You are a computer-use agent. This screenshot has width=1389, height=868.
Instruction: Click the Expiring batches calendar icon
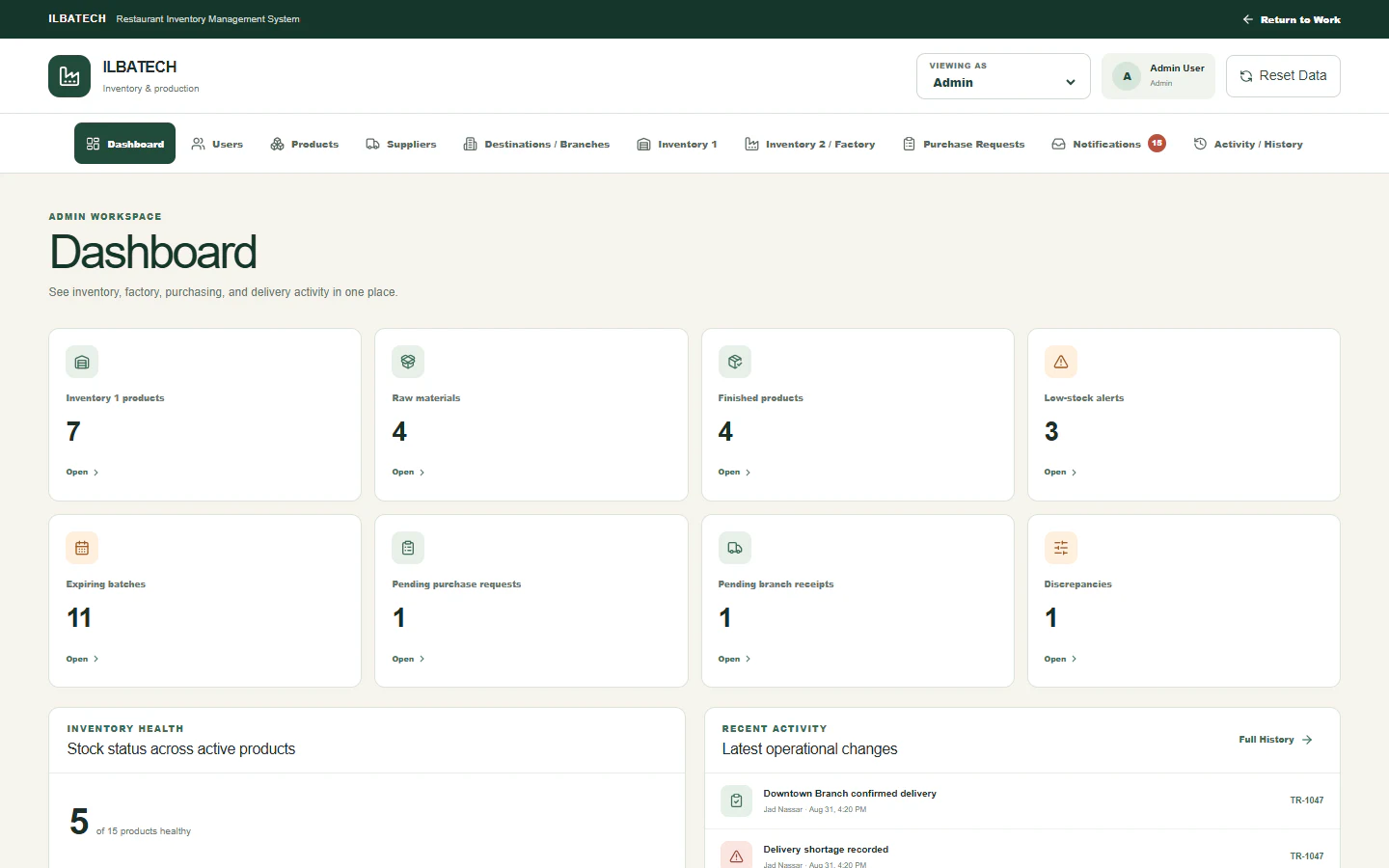[82, 548]
